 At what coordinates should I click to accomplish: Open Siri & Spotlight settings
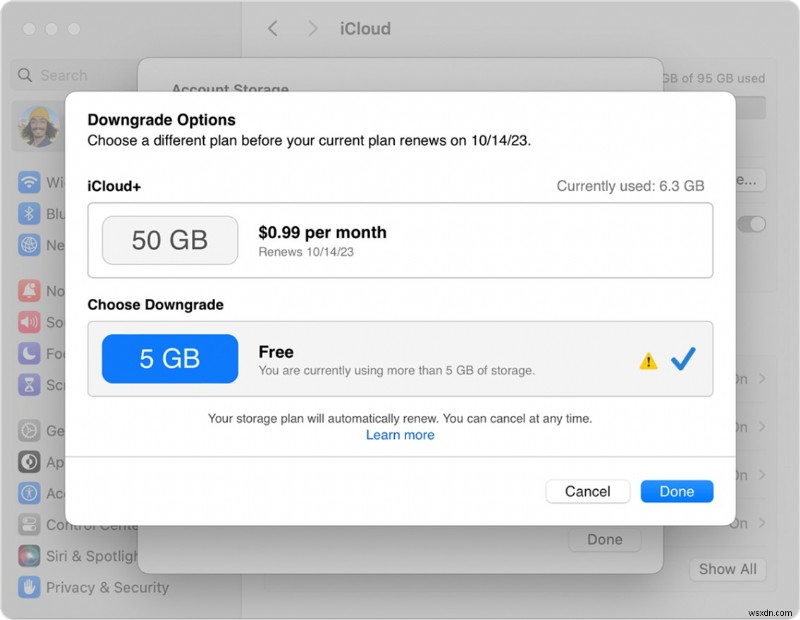click(77, 556)
